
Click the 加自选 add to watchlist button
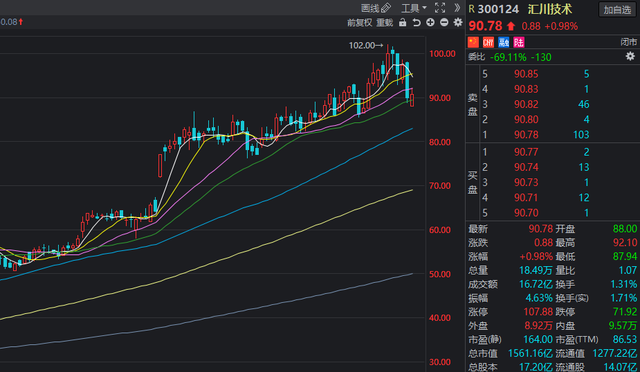[617, 9]
